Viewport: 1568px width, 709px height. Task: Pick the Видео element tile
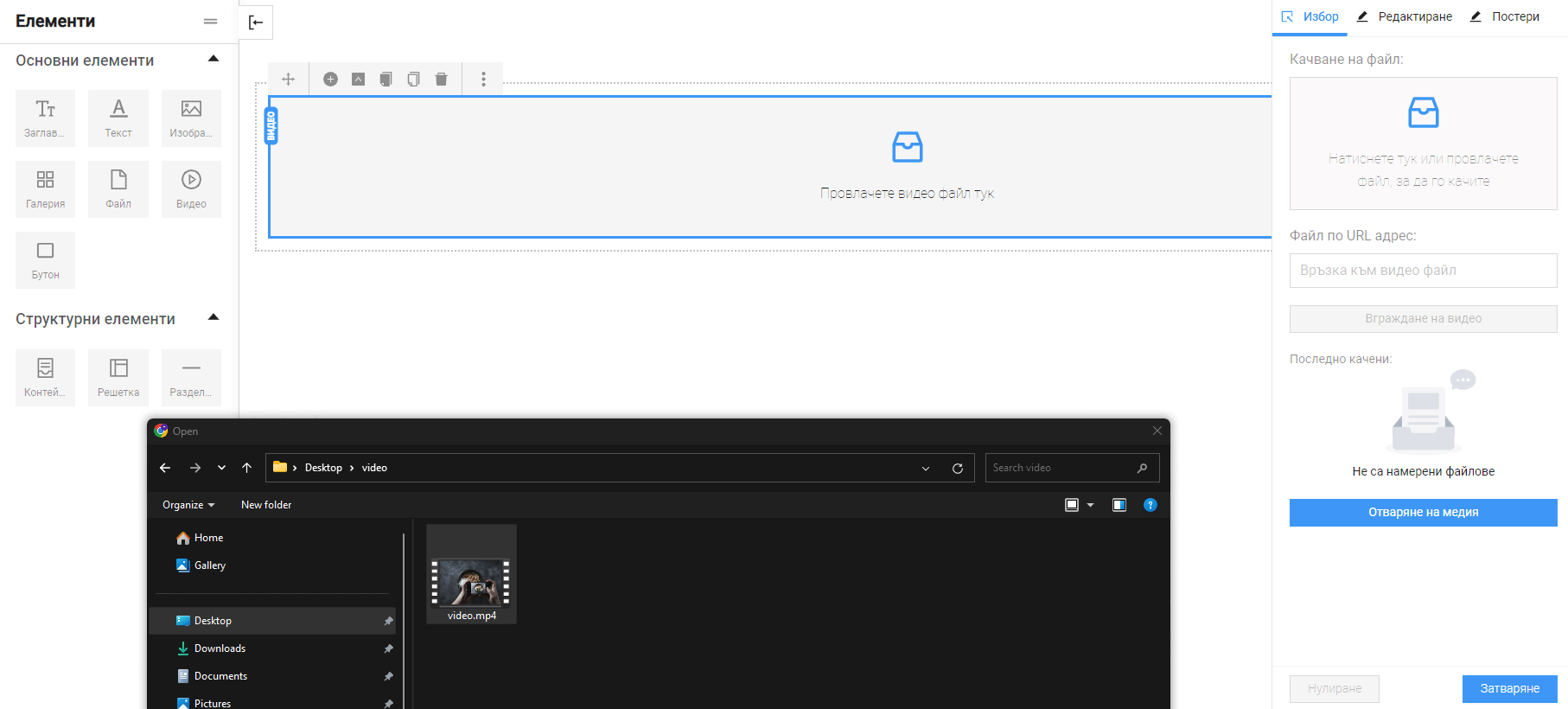(191, 189)
